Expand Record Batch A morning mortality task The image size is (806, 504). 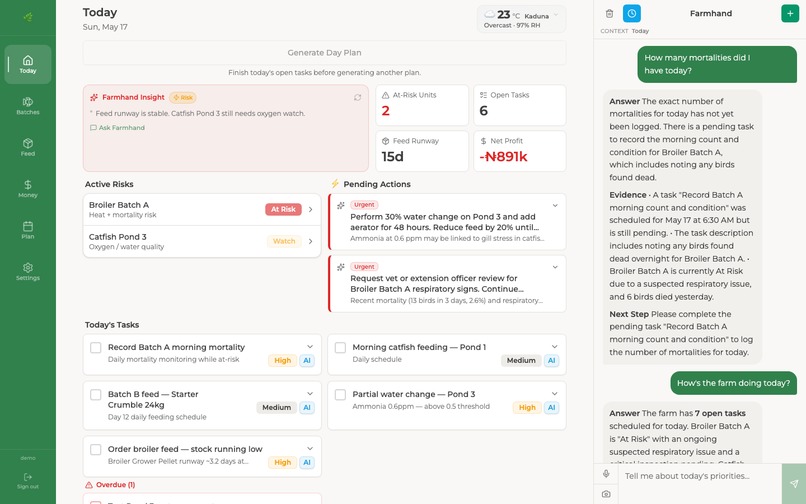click(x=310, y=347)
